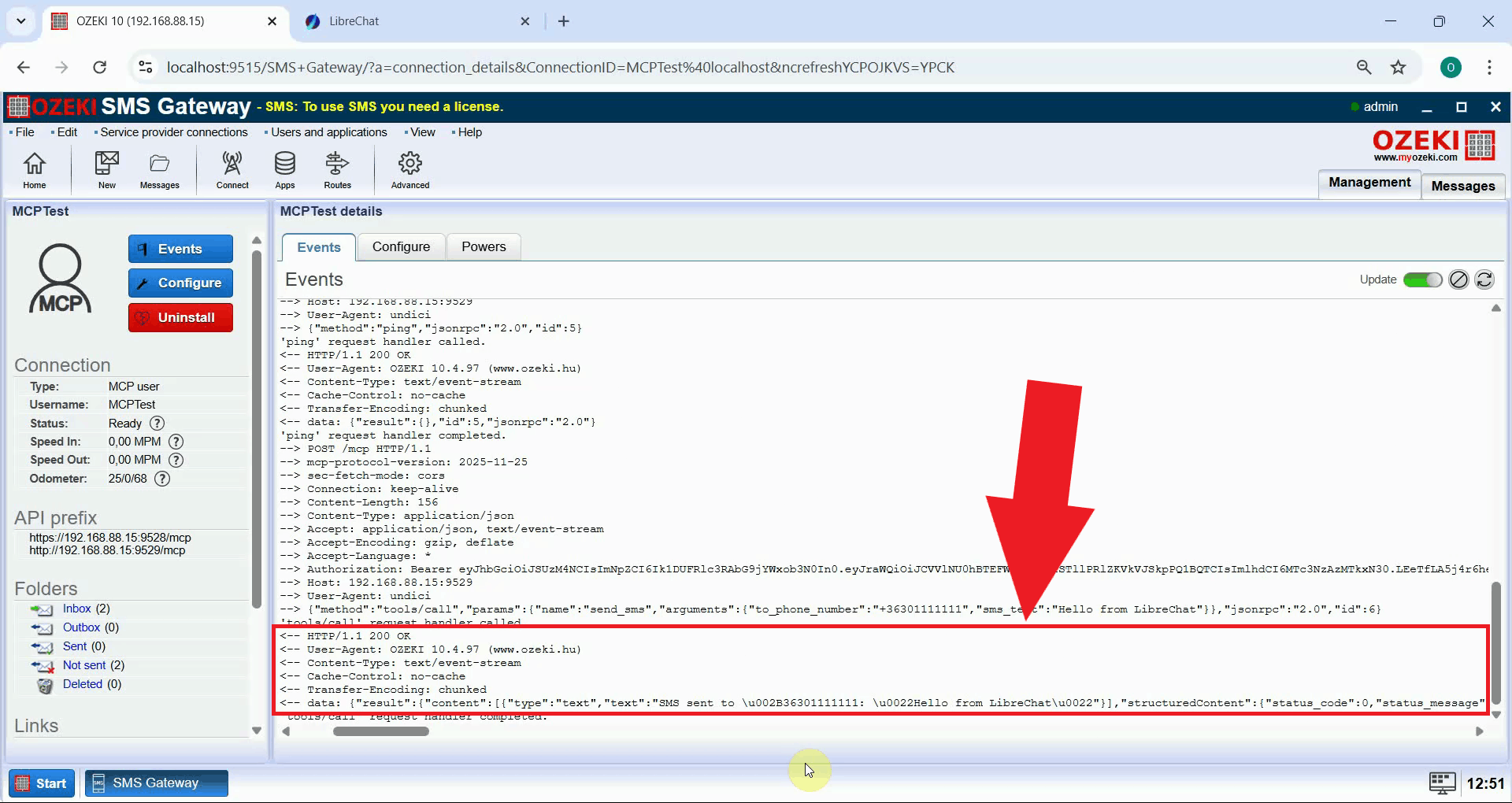
Task: Switch to the Configure tab
Action: [401, 246]
